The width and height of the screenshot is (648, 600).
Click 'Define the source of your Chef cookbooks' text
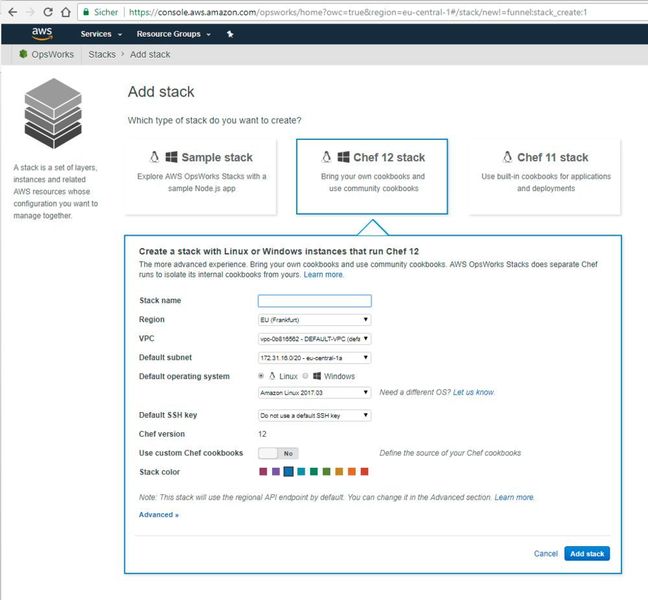450,453
